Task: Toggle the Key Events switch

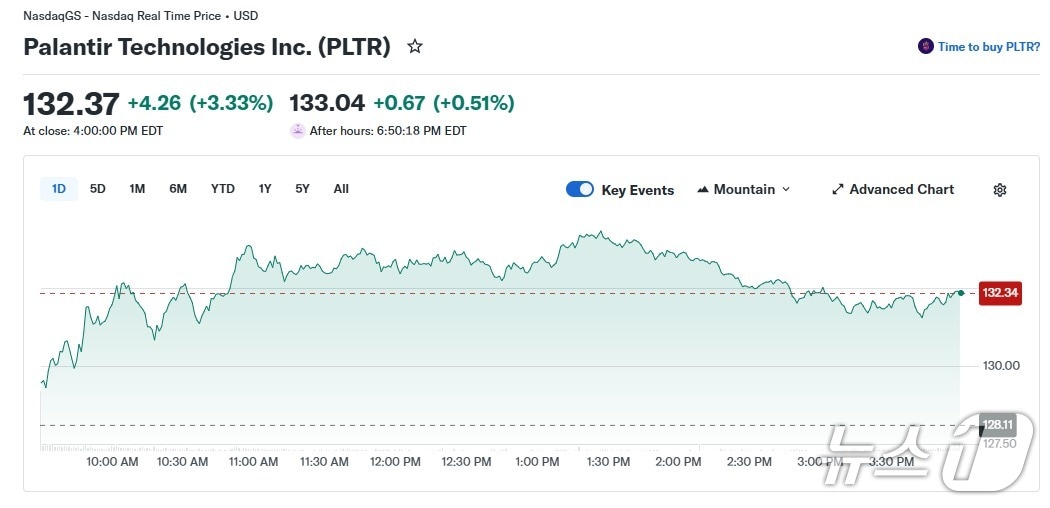Action: click(x=580, y=190)
